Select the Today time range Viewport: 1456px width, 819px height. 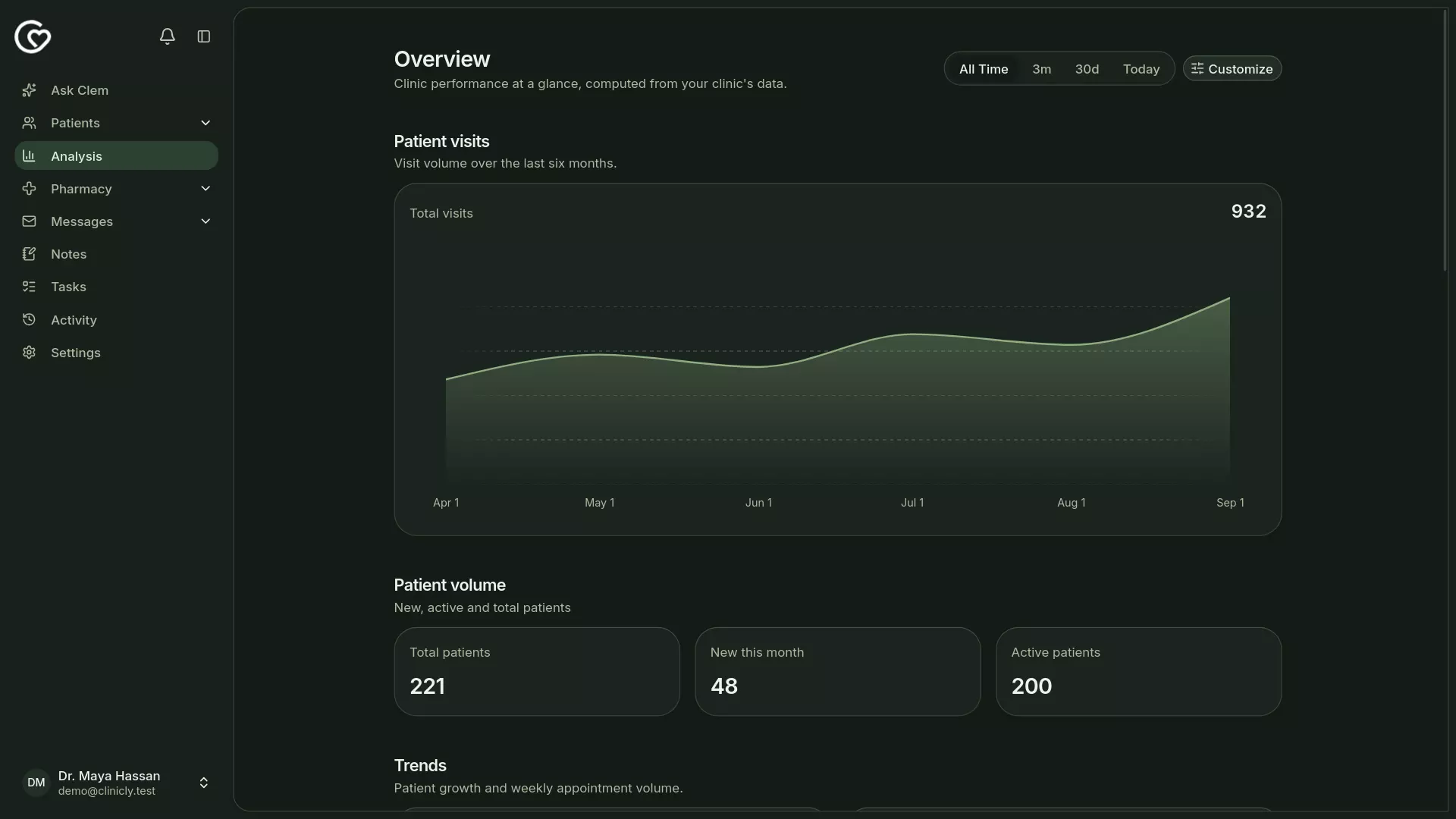click(x=1141, y=69)
